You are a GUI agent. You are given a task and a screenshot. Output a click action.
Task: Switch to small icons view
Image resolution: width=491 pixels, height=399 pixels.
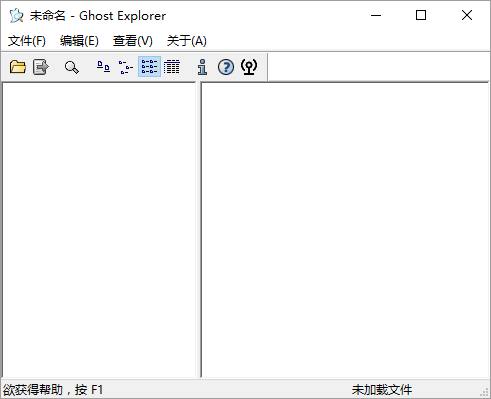coord(126,67)
